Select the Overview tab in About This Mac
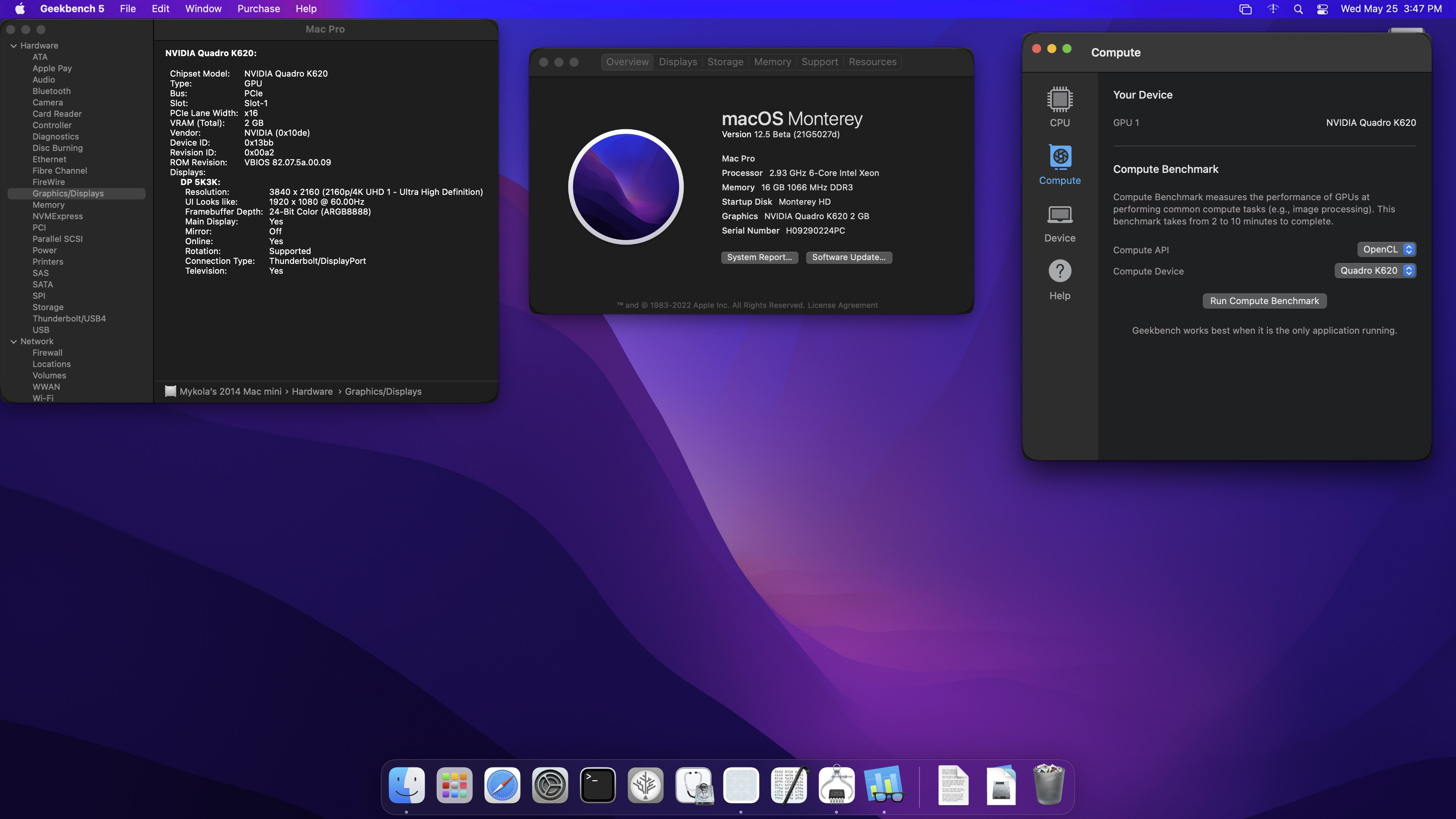 click(628, 62)
